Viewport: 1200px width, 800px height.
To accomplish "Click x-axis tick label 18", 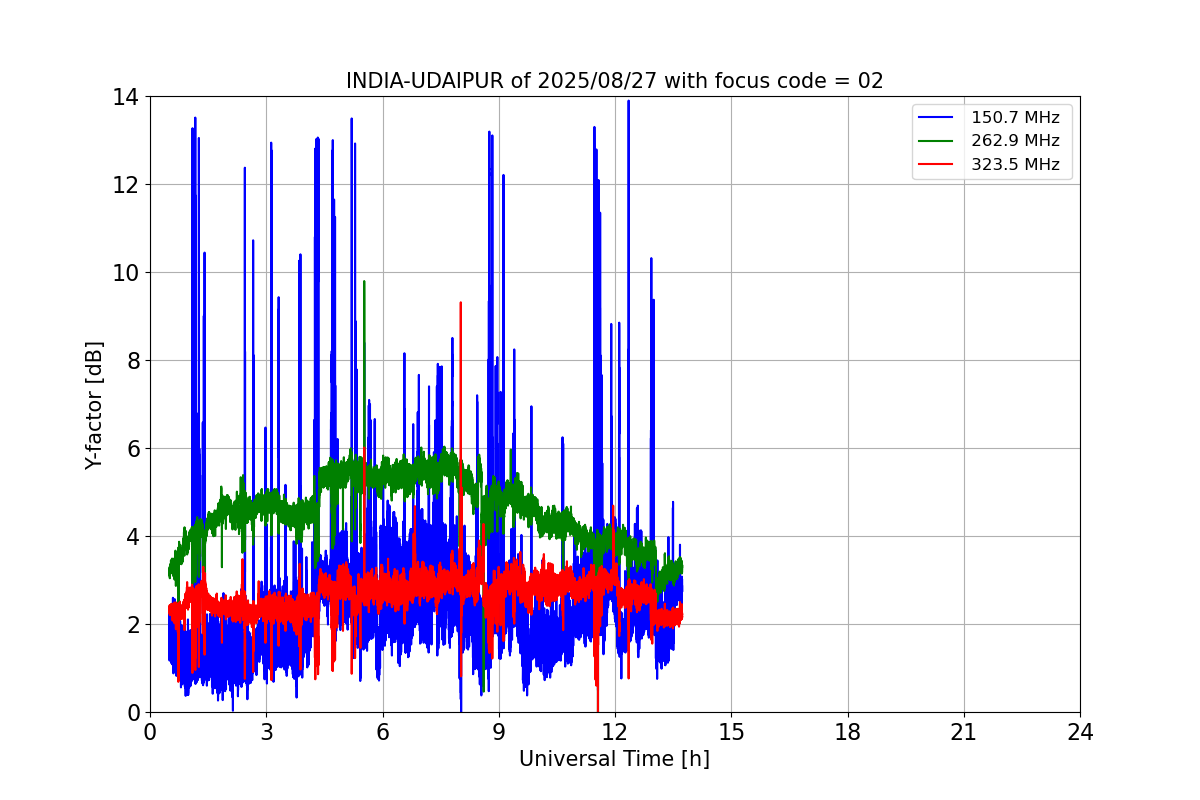I will pos(848,732).
